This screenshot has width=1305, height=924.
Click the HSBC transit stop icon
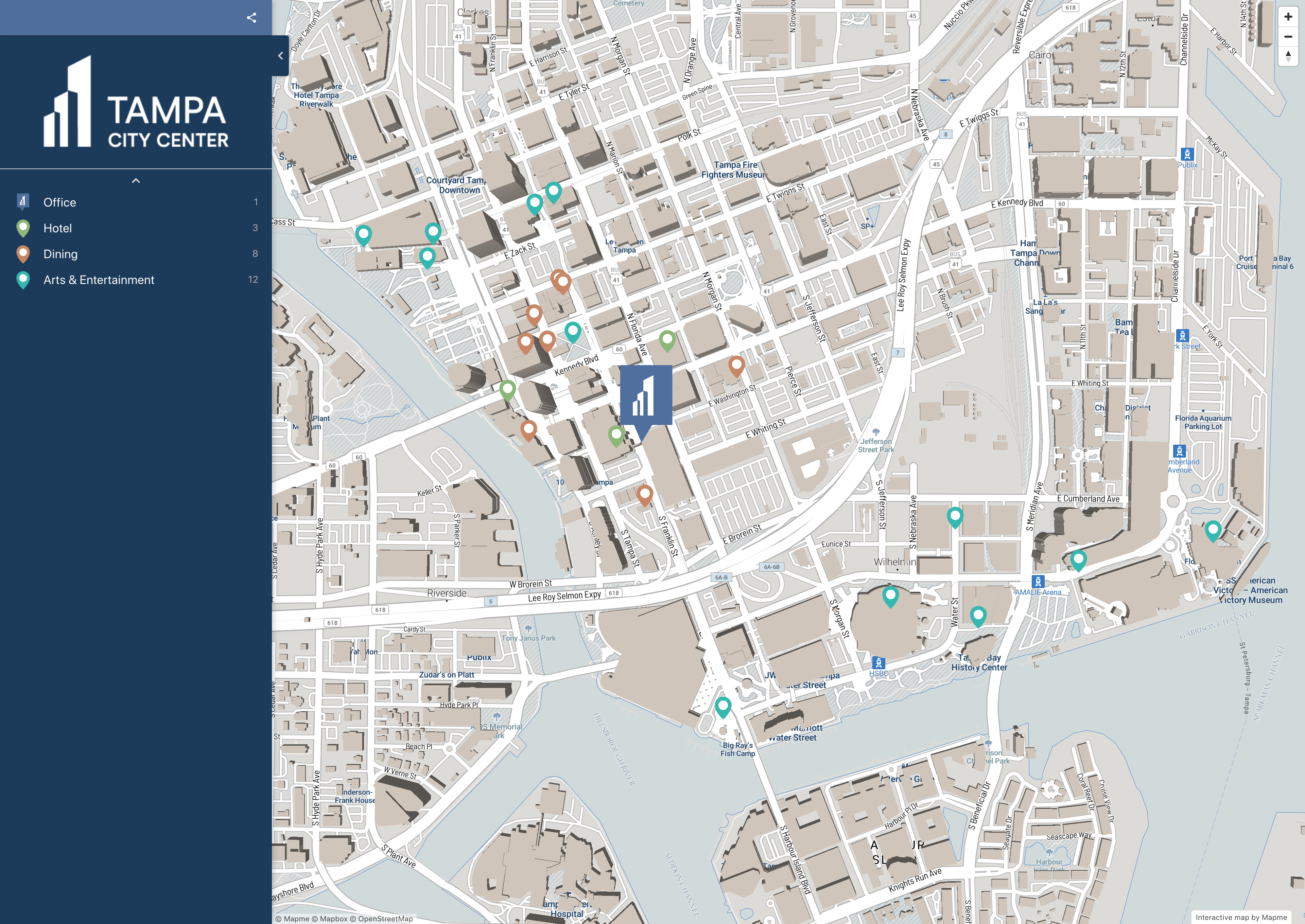click(x=878, y=663)
